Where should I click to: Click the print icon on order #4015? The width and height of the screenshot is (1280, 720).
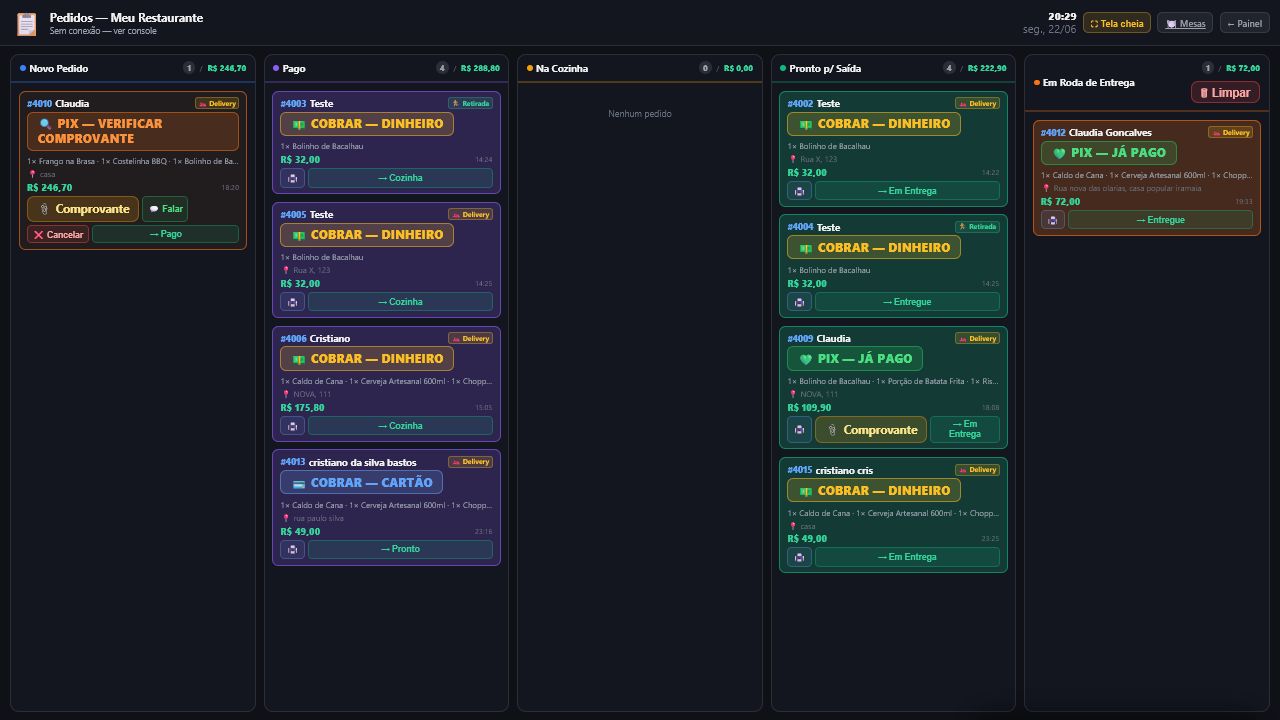(799, 557)
